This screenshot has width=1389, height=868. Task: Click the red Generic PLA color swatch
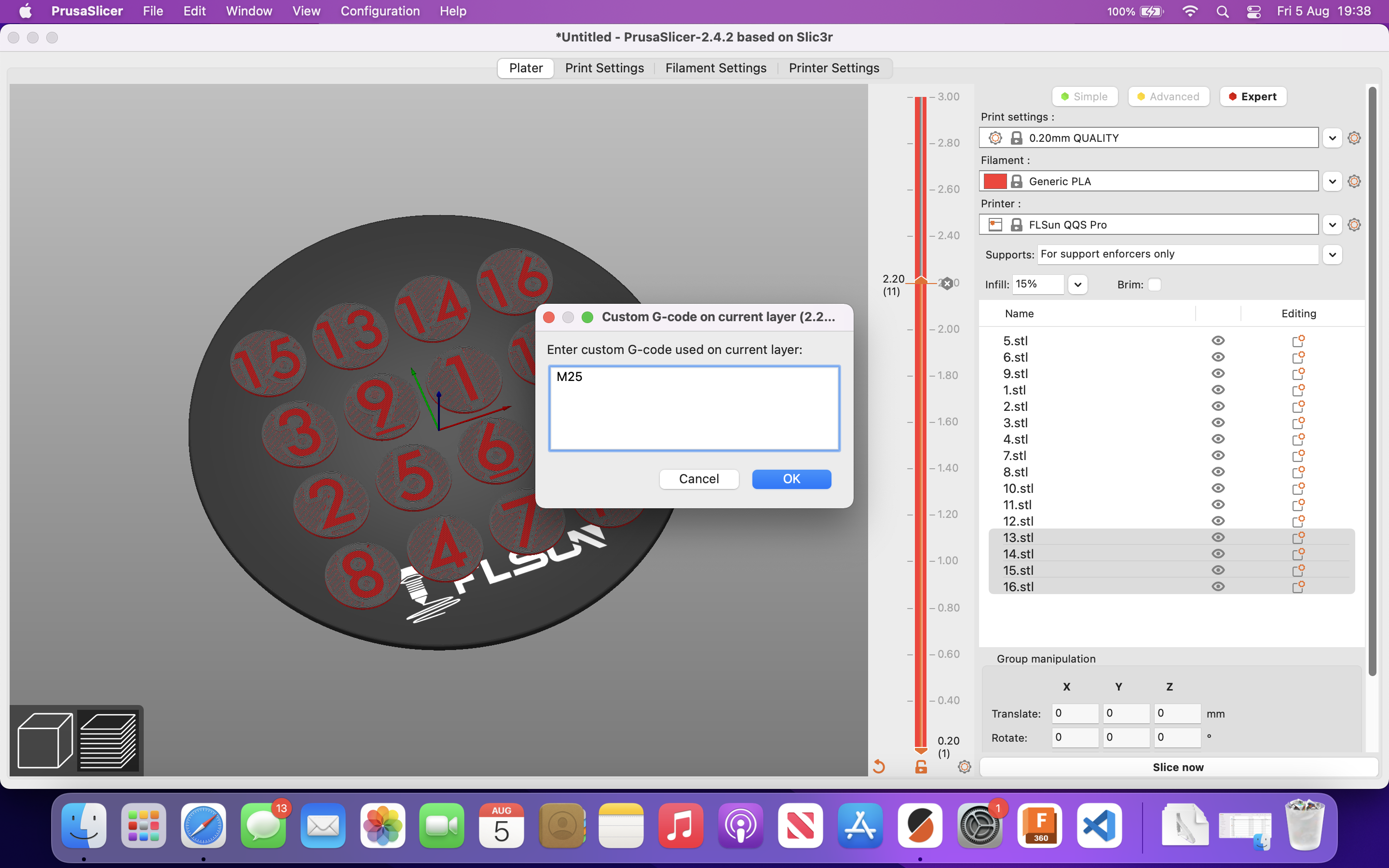pyautogui.click(x=994, y=181)
